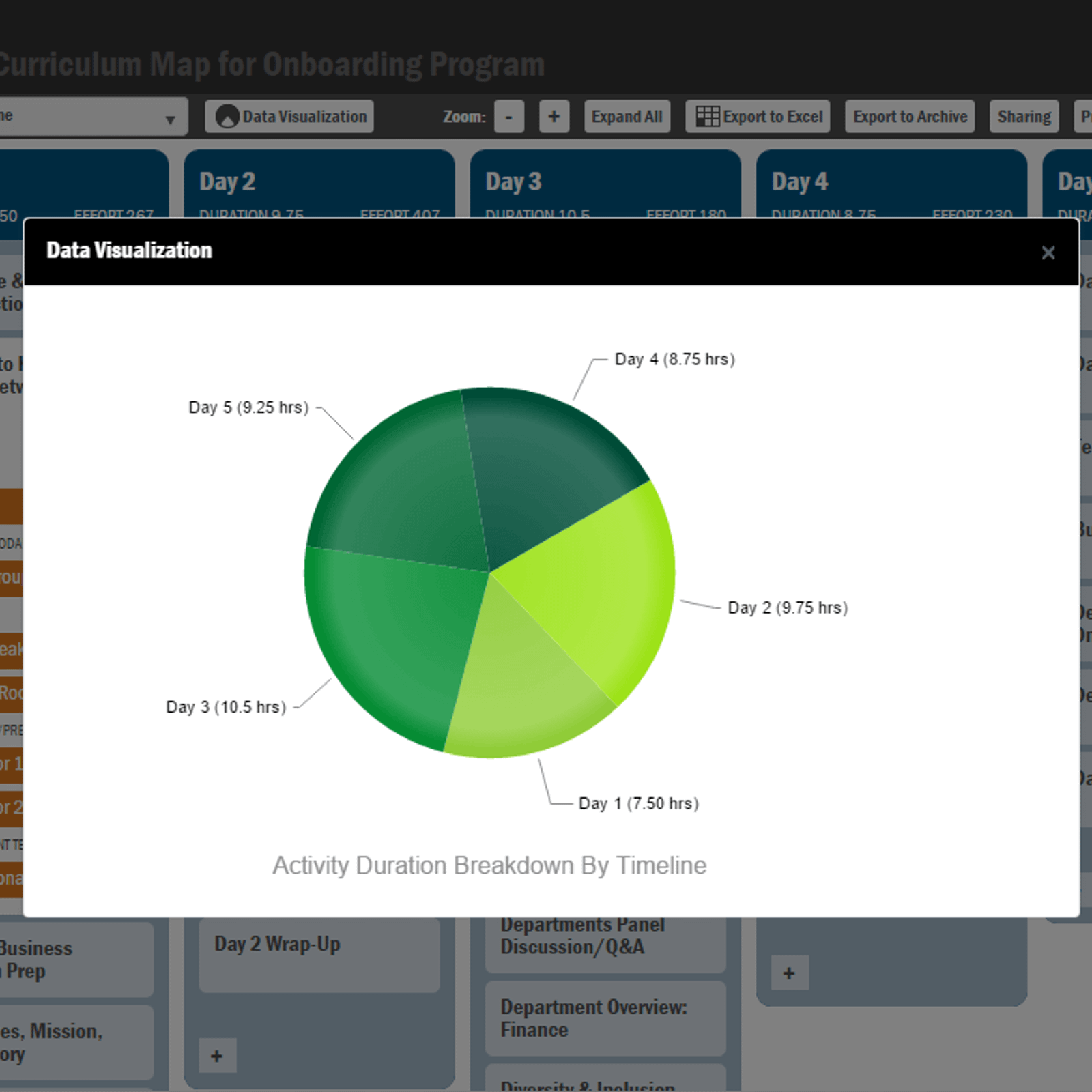Click the Day 3 column header

click(x=605, y=184)
